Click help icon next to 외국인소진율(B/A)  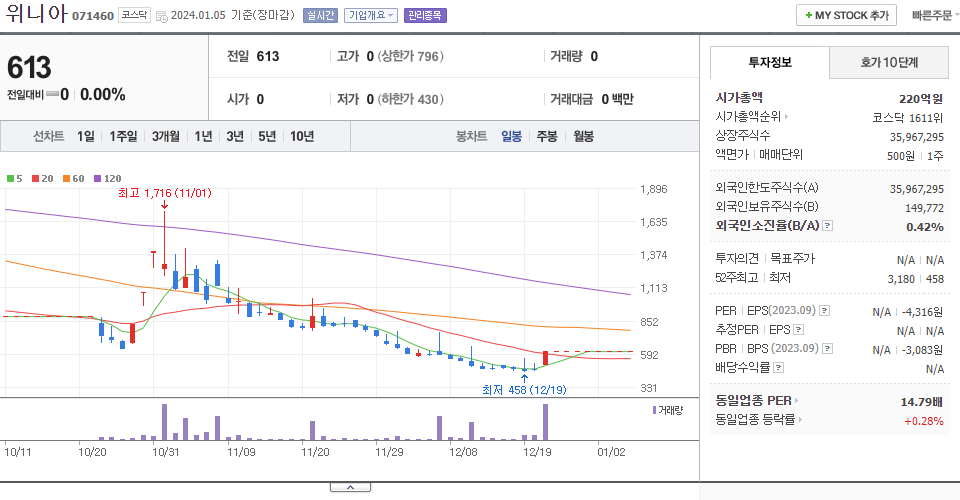pyautogui.click(x=827, y=226)
